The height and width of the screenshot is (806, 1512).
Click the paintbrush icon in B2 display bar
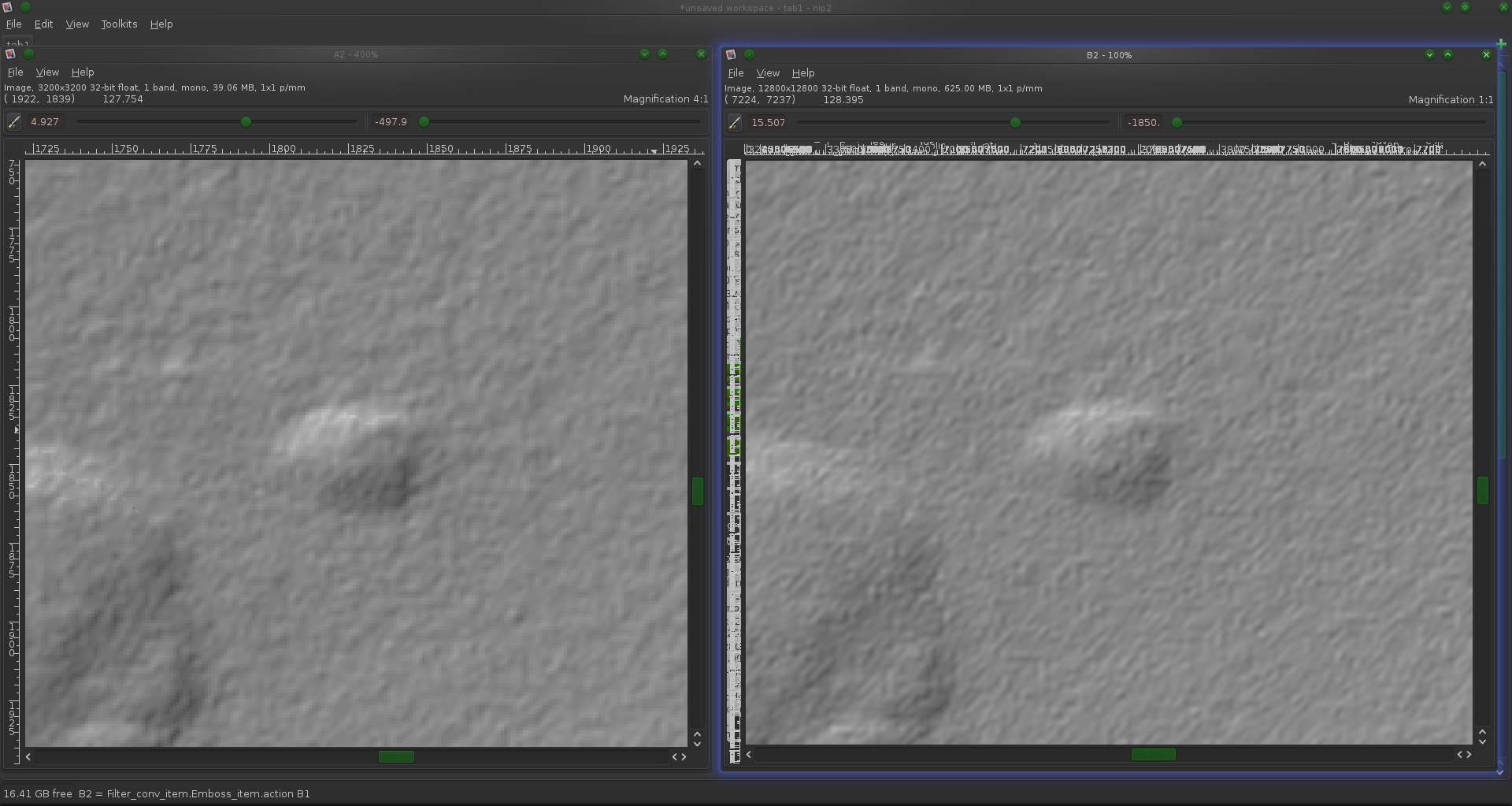tap(735, 122)
